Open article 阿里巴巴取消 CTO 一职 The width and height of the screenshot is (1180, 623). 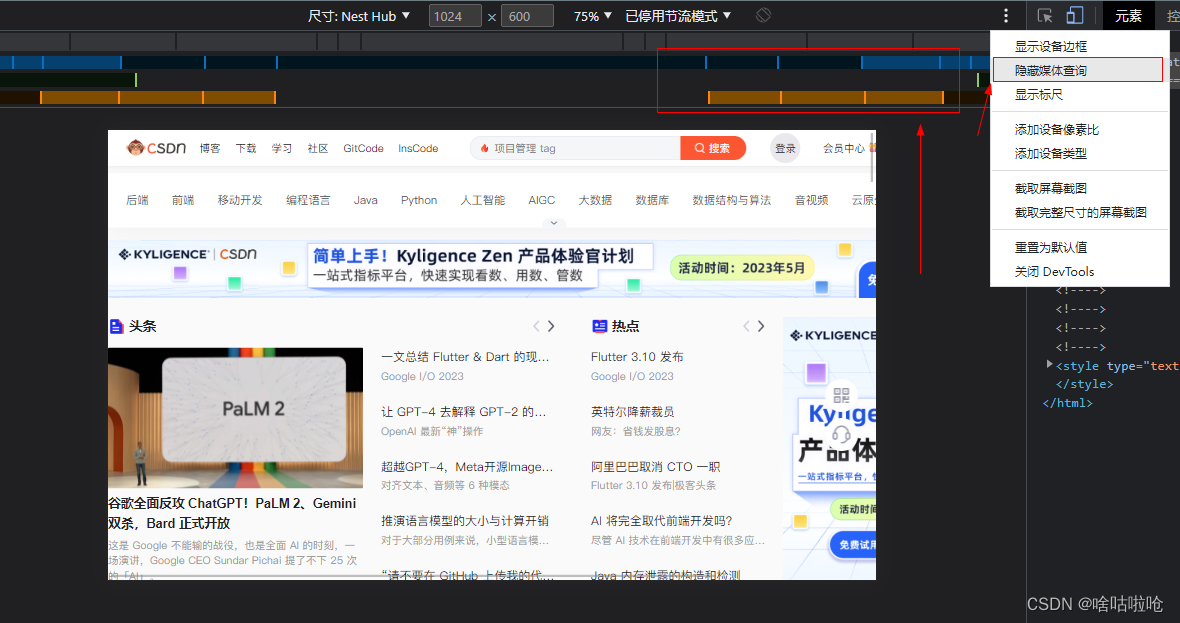click(655, 466)
